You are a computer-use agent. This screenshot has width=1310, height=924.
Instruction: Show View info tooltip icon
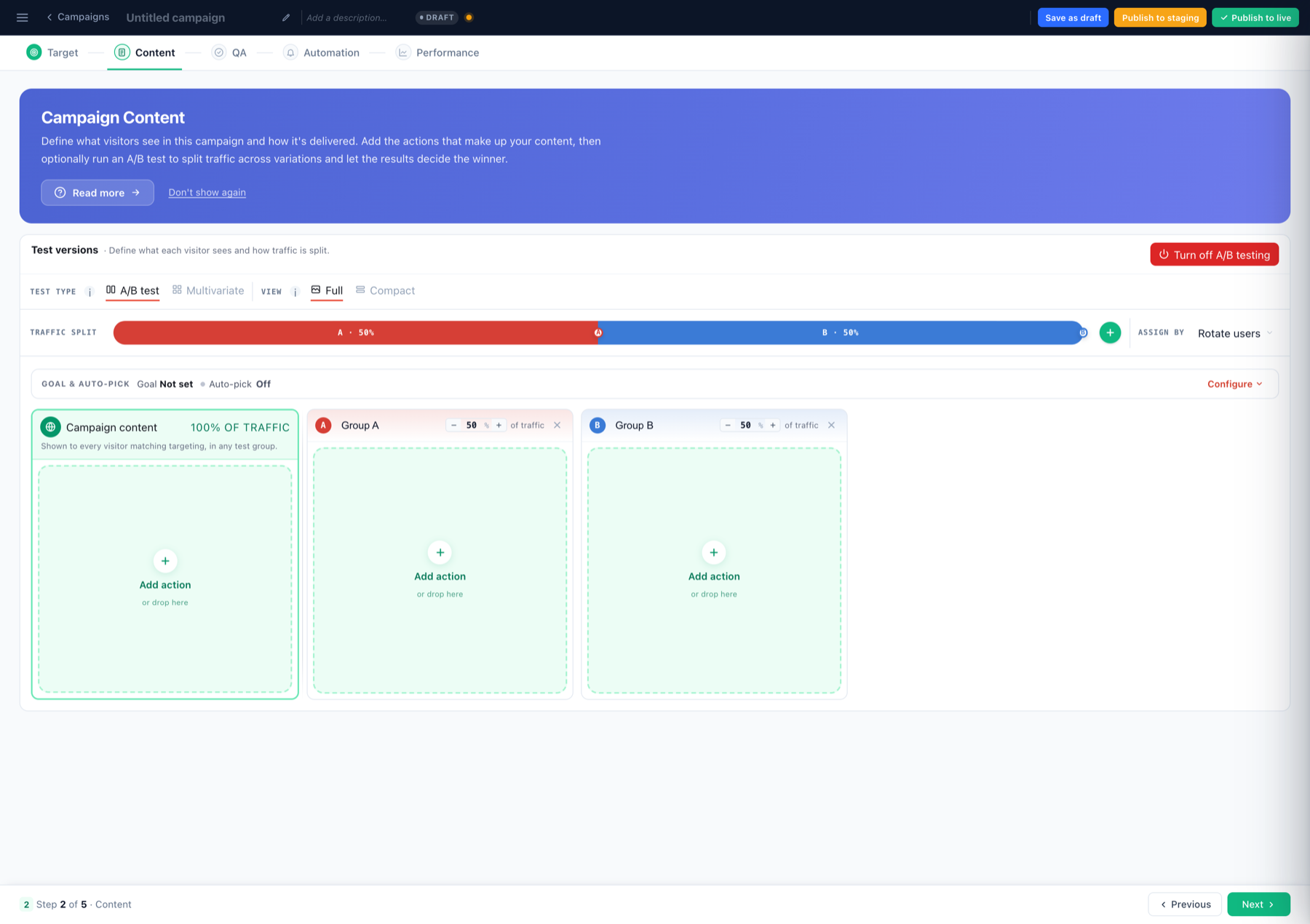tap(295, 292)
